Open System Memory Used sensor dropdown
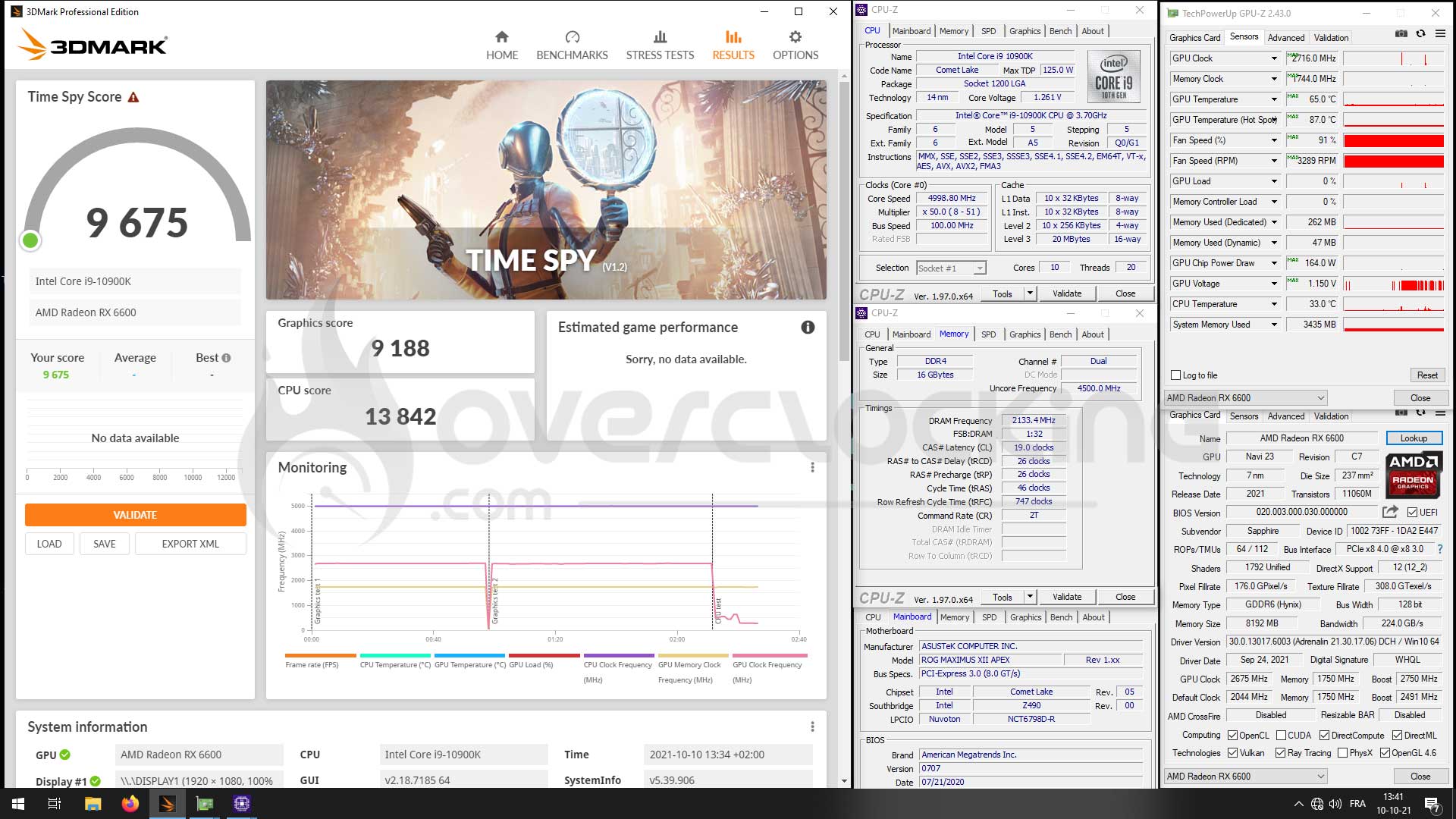Image resolution: width=1456 pixels, height=819 pixels. pos(1274,325)
